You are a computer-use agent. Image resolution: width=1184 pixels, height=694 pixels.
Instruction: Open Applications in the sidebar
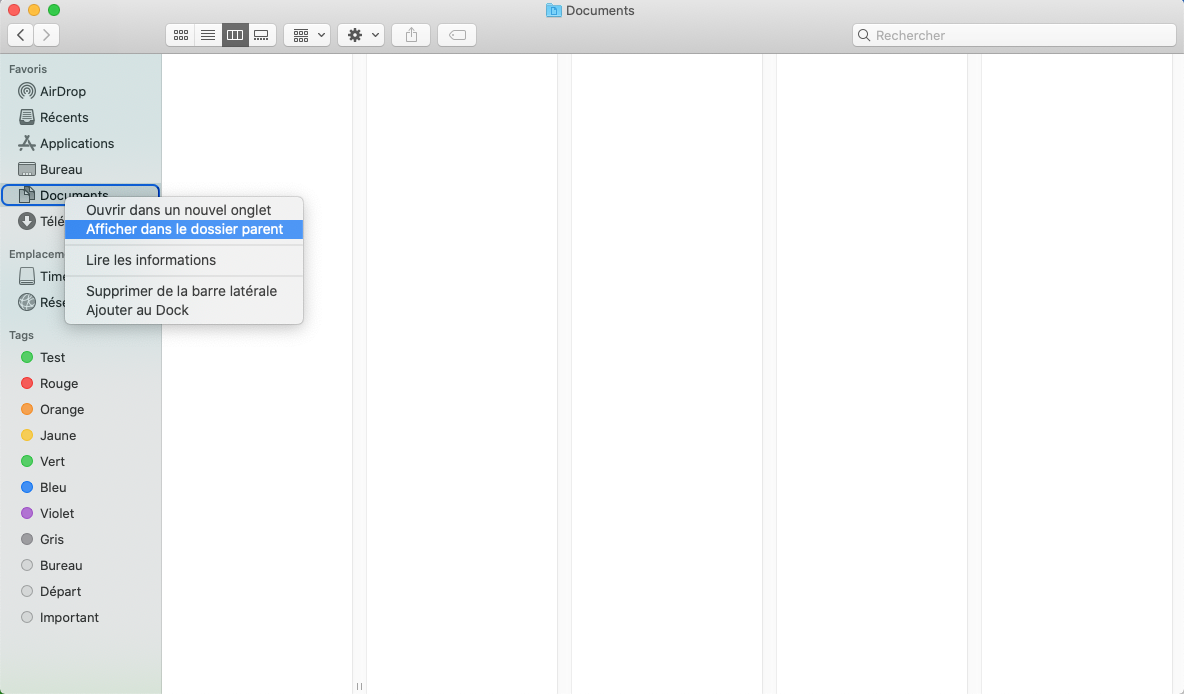pyautogui.click(x=76, y=143)
